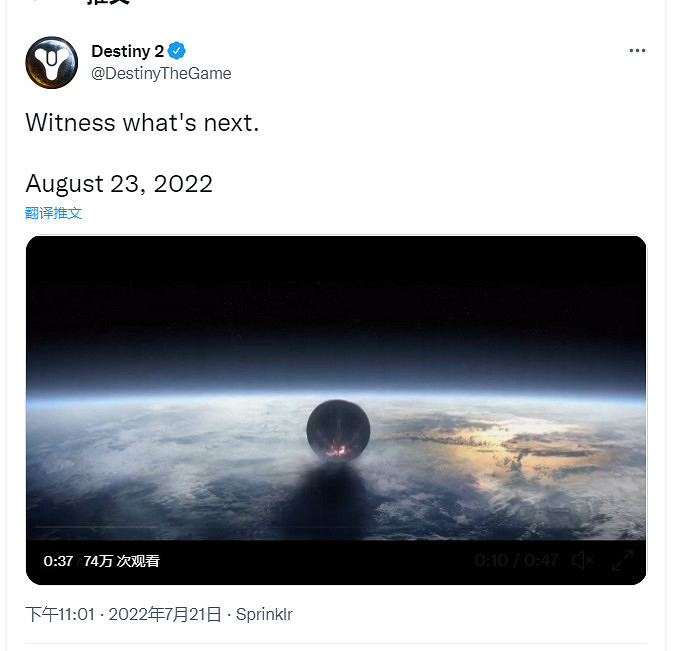
Task: Click the 0:37 remaining time label
Action: coord(58,561)
